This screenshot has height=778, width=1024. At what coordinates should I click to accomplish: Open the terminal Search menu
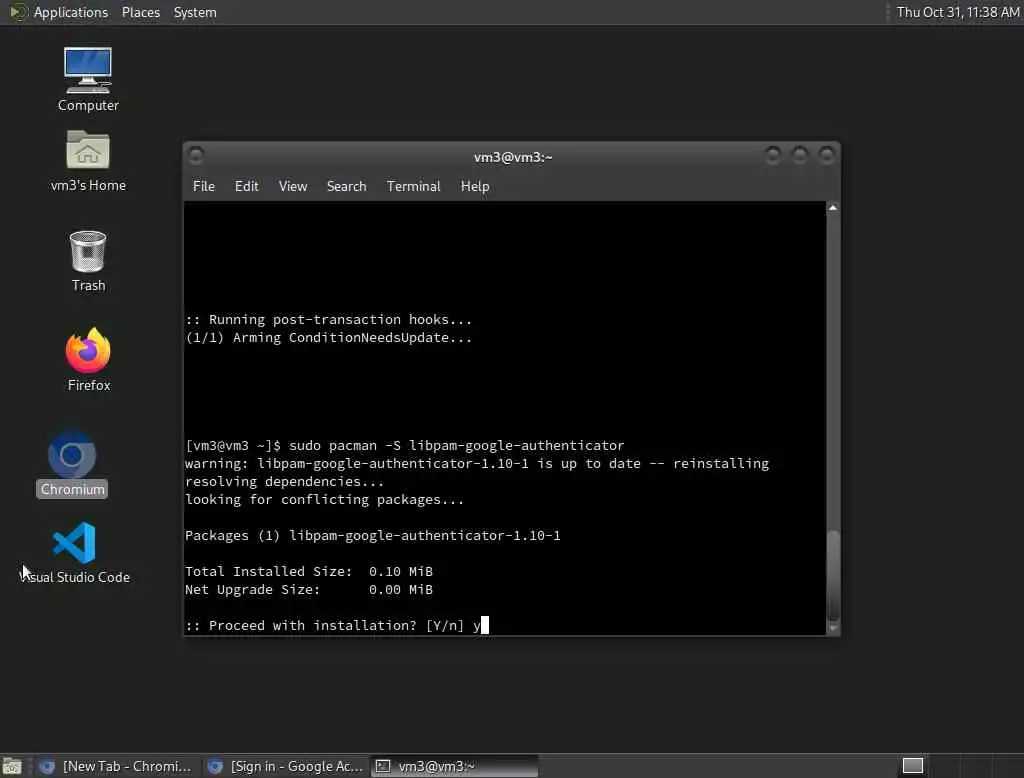pos(346,186)
